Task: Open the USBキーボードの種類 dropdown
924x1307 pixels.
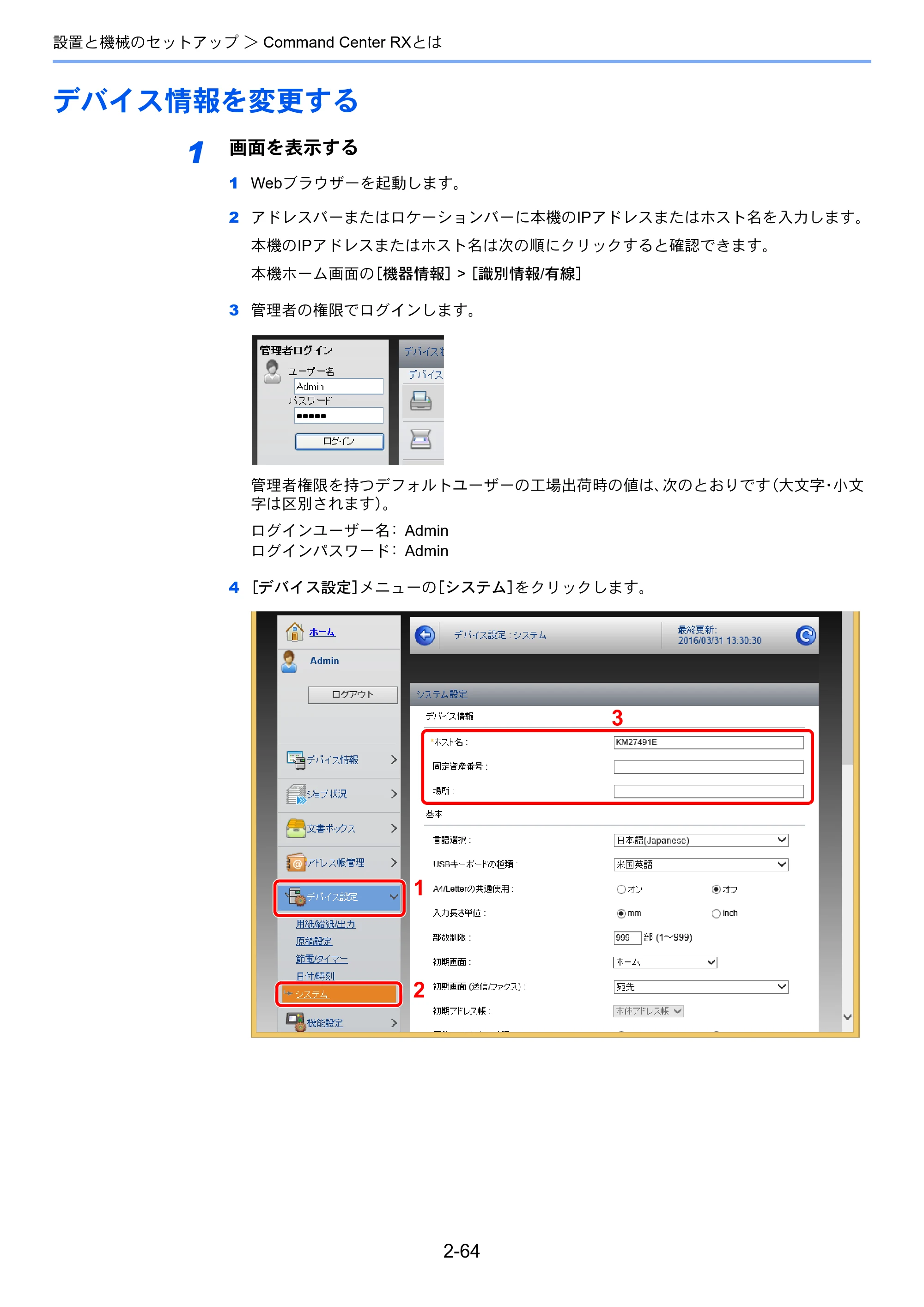Action: pos(701,865)
